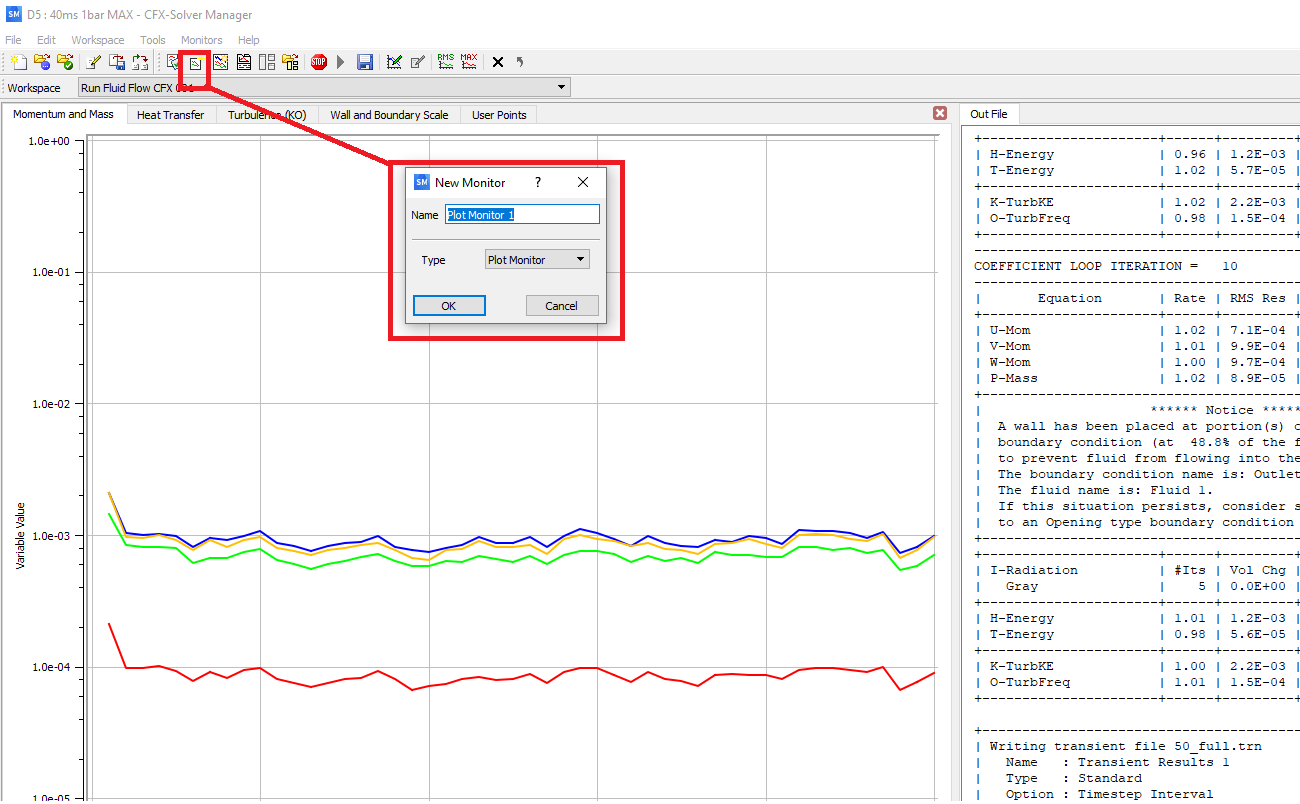Expand the Workspace run selector combo box
Viewport: 1300px width, 804px height.
[562, 86]
